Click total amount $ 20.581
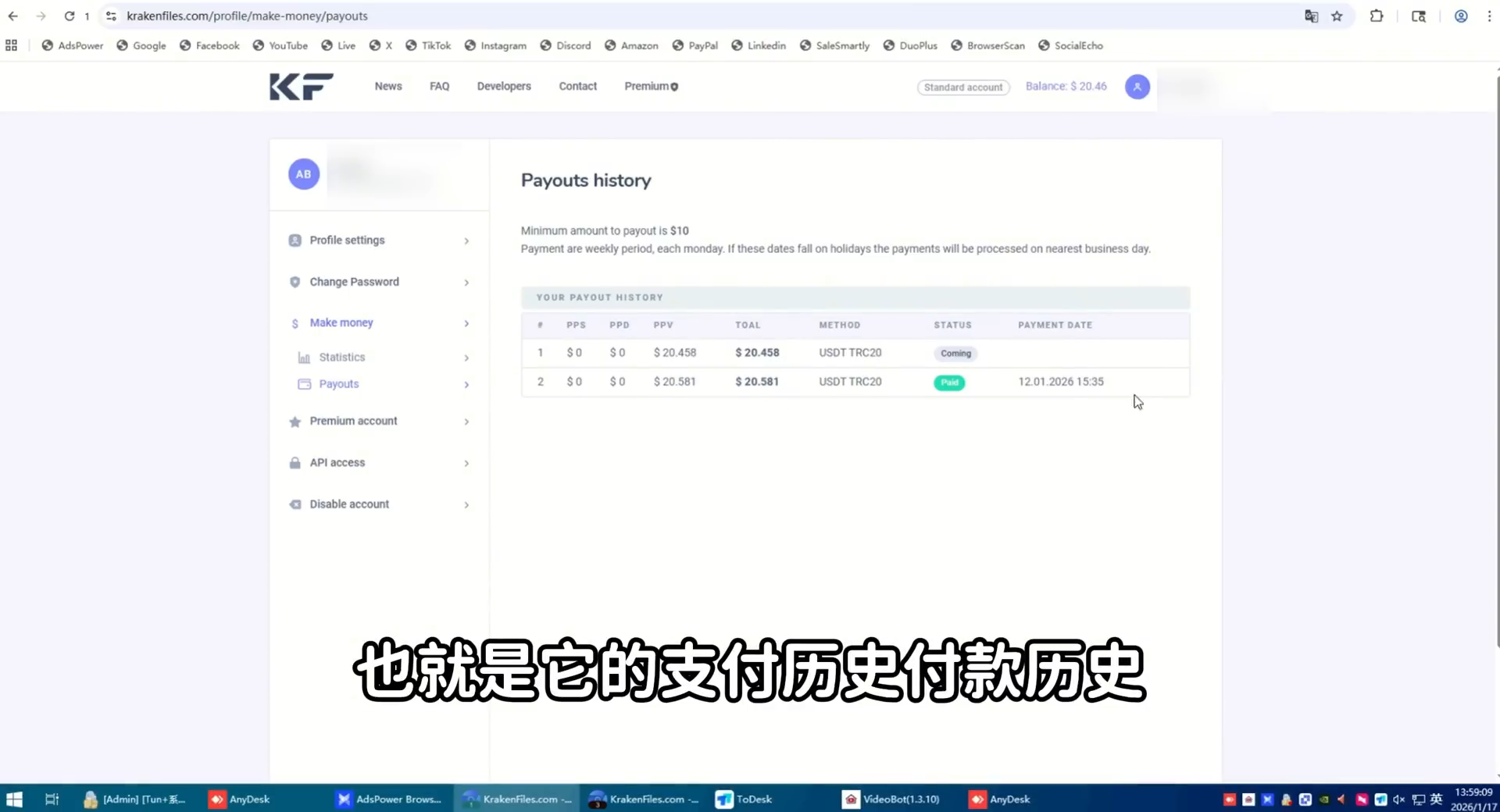 757,382
